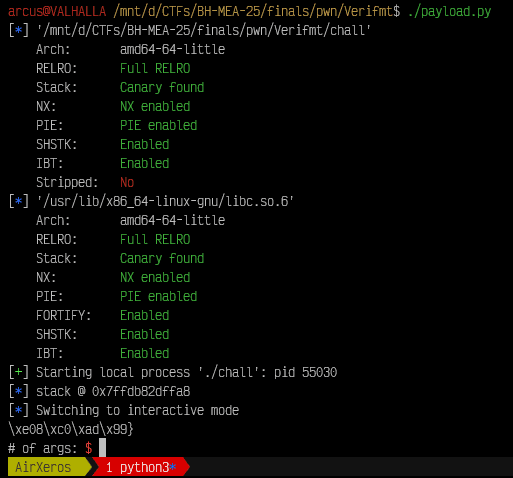The image size is (513, 478).
Task: Click the first 'amd64-64-little' Arch value
Action: coord(172,50)
